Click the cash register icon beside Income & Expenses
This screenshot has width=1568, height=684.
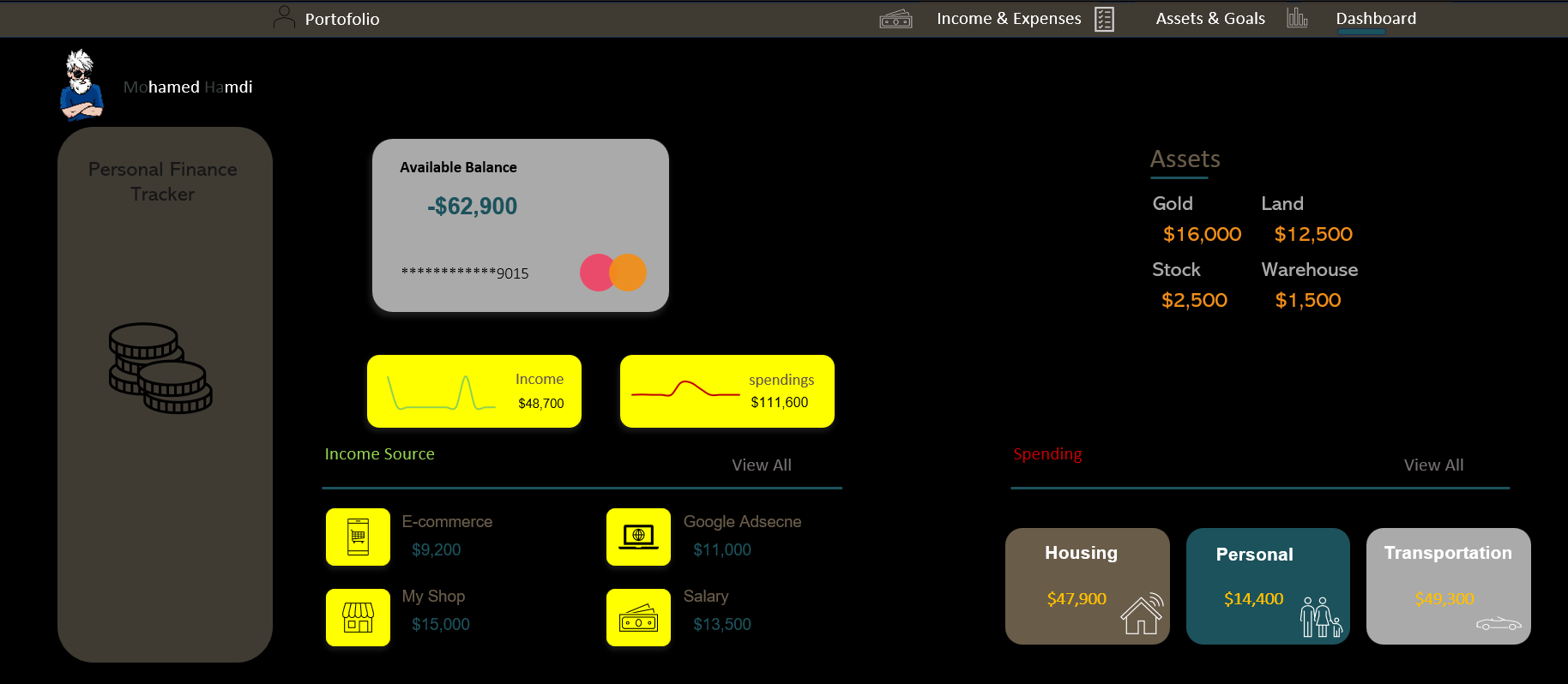pos(896,19)
